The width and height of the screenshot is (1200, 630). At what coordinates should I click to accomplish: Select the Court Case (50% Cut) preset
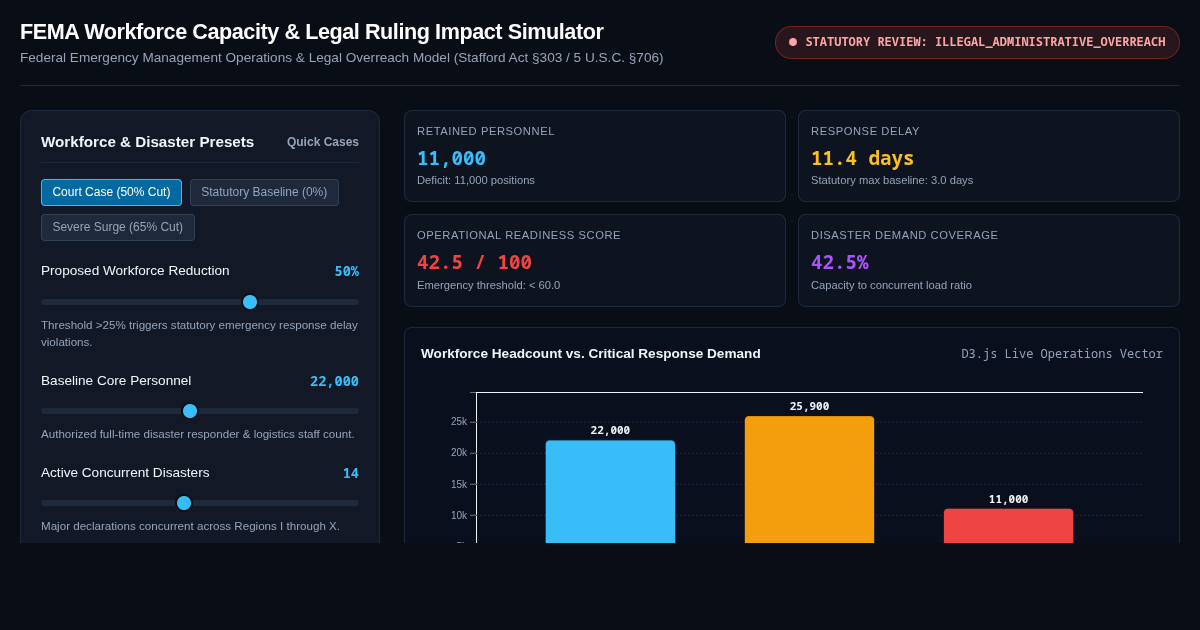(111, 192)
